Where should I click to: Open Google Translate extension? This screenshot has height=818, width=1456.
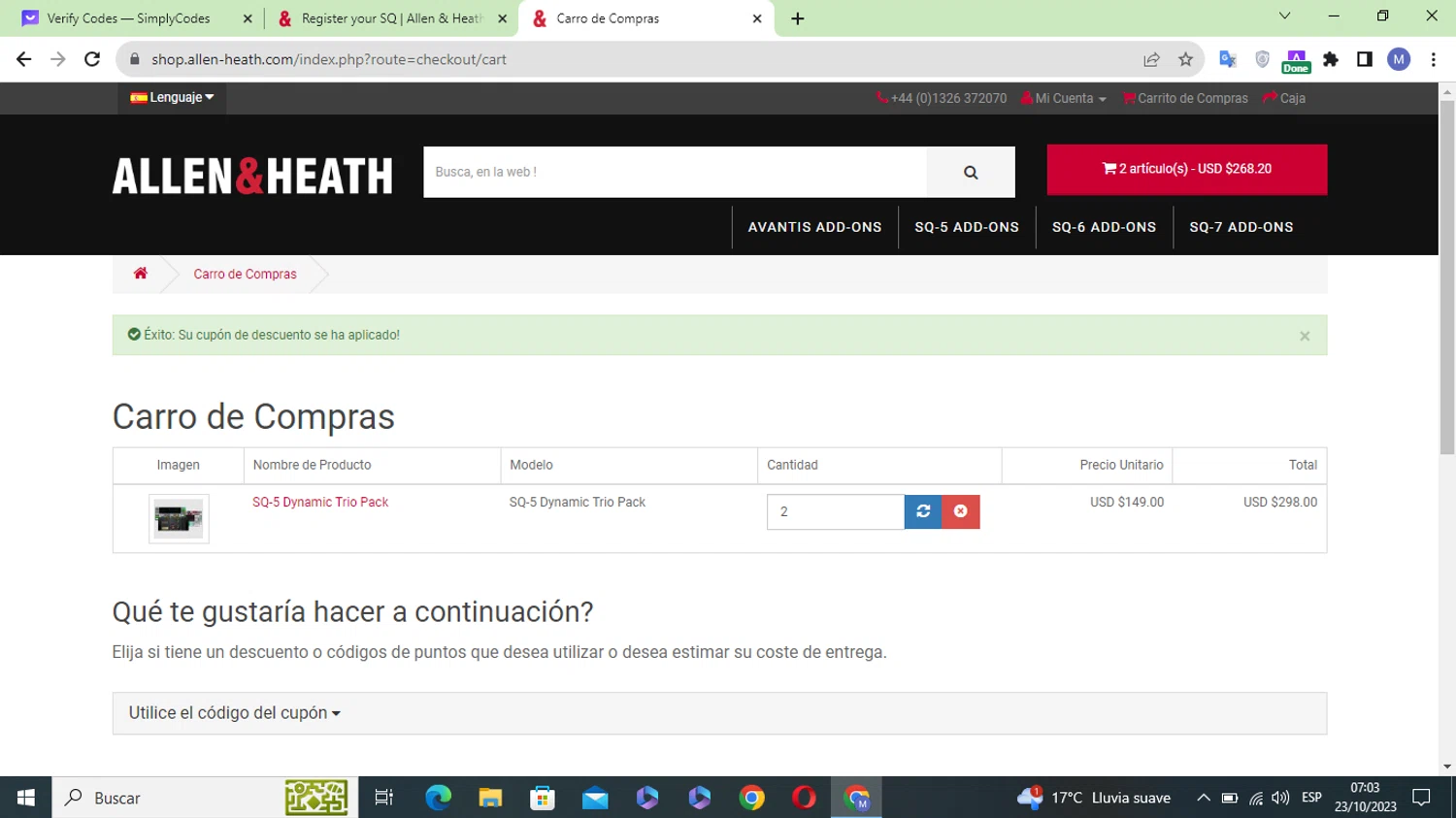1228,59
